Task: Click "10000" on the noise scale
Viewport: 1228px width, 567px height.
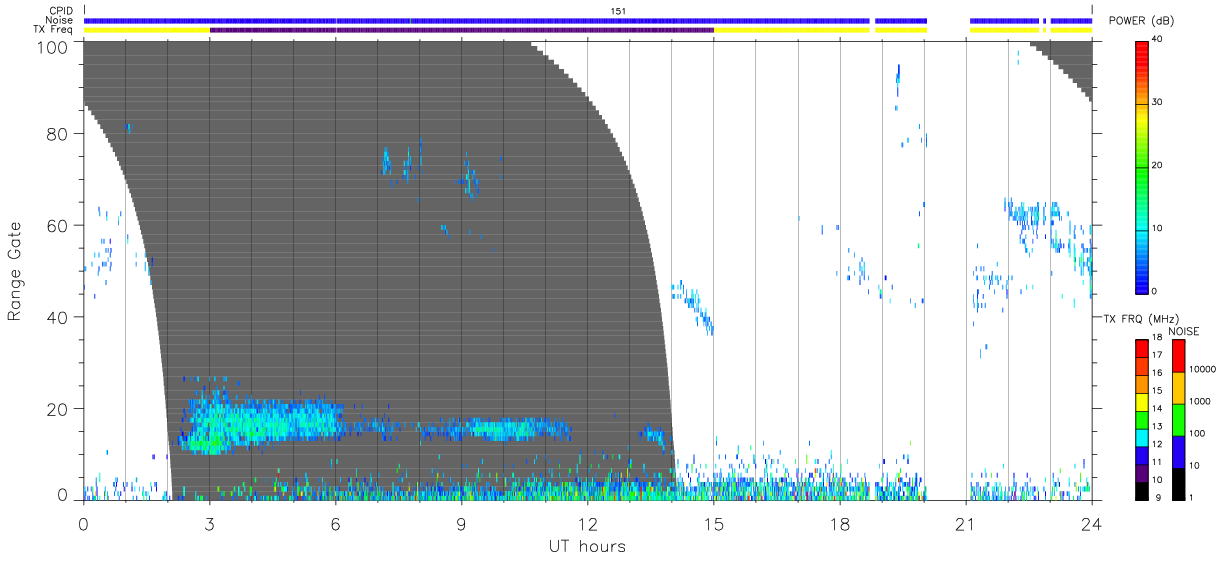Action: pos(1204,368)
